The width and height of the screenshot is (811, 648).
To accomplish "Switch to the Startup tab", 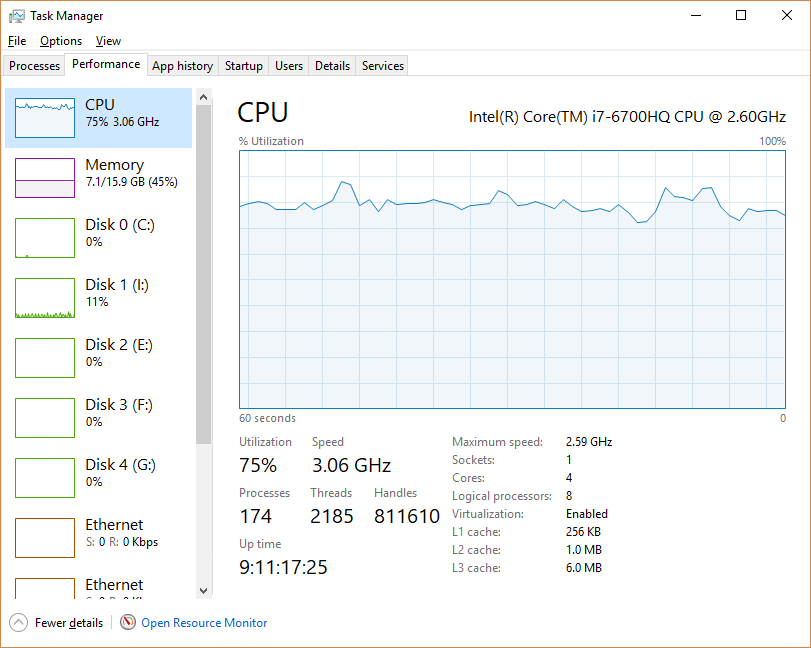I will pyautogui.click(x=244, y=66).
